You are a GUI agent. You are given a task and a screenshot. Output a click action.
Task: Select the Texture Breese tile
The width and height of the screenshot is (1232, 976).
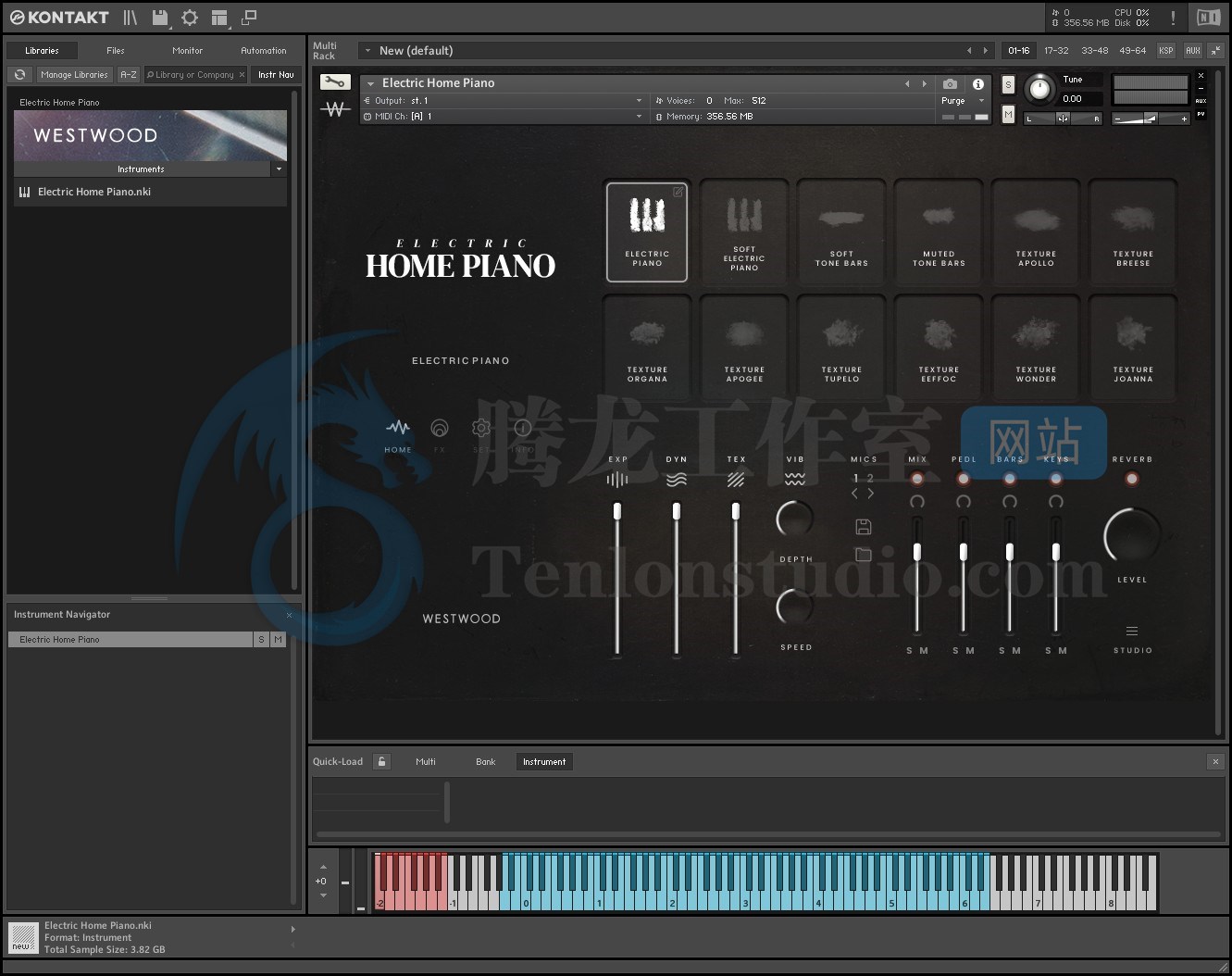point(1133,231)
